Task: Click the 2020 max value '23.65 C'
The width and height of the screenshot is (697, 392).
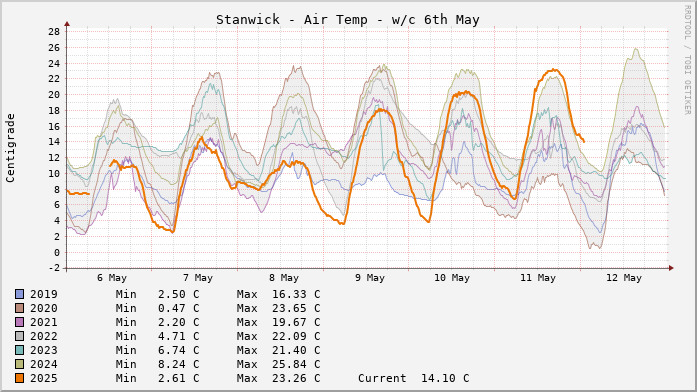Action: coord(296,308)
